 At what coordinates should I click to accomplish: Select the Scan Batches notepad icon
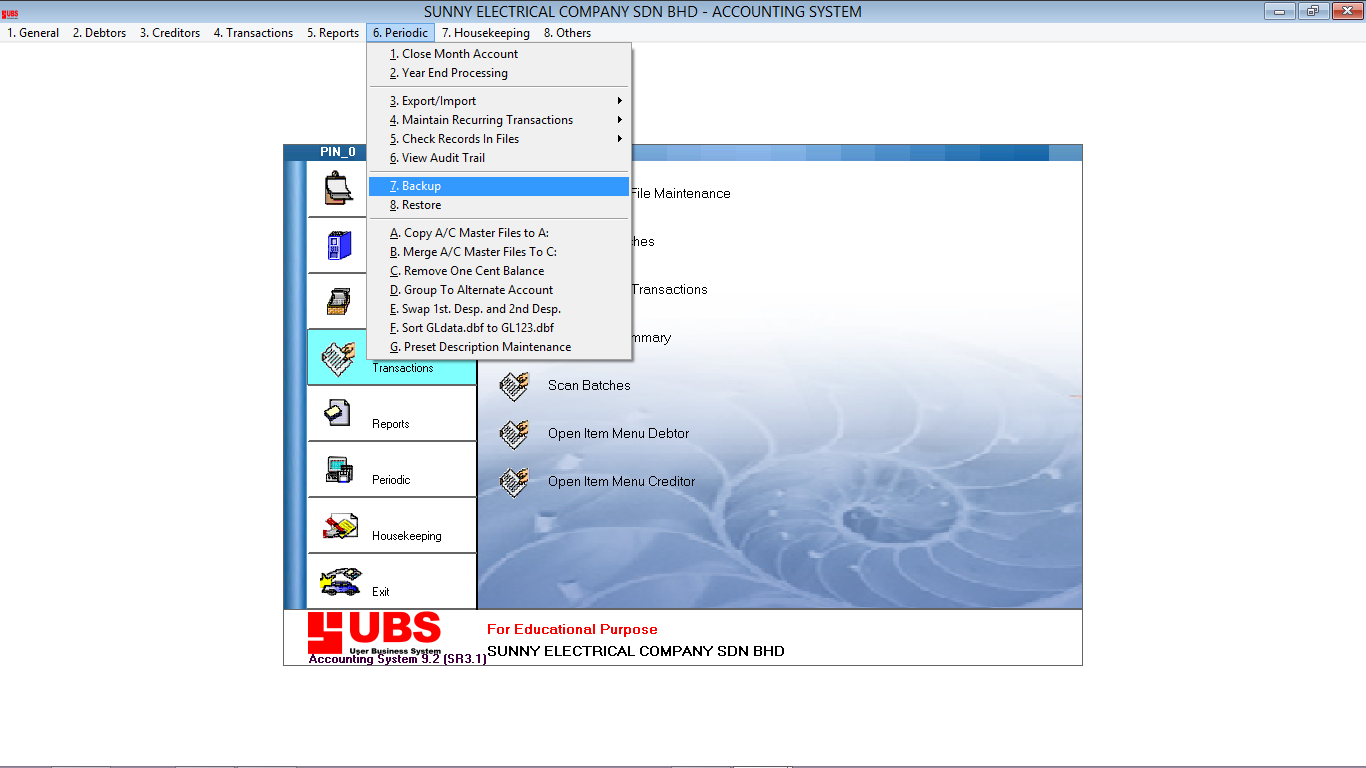514,386
